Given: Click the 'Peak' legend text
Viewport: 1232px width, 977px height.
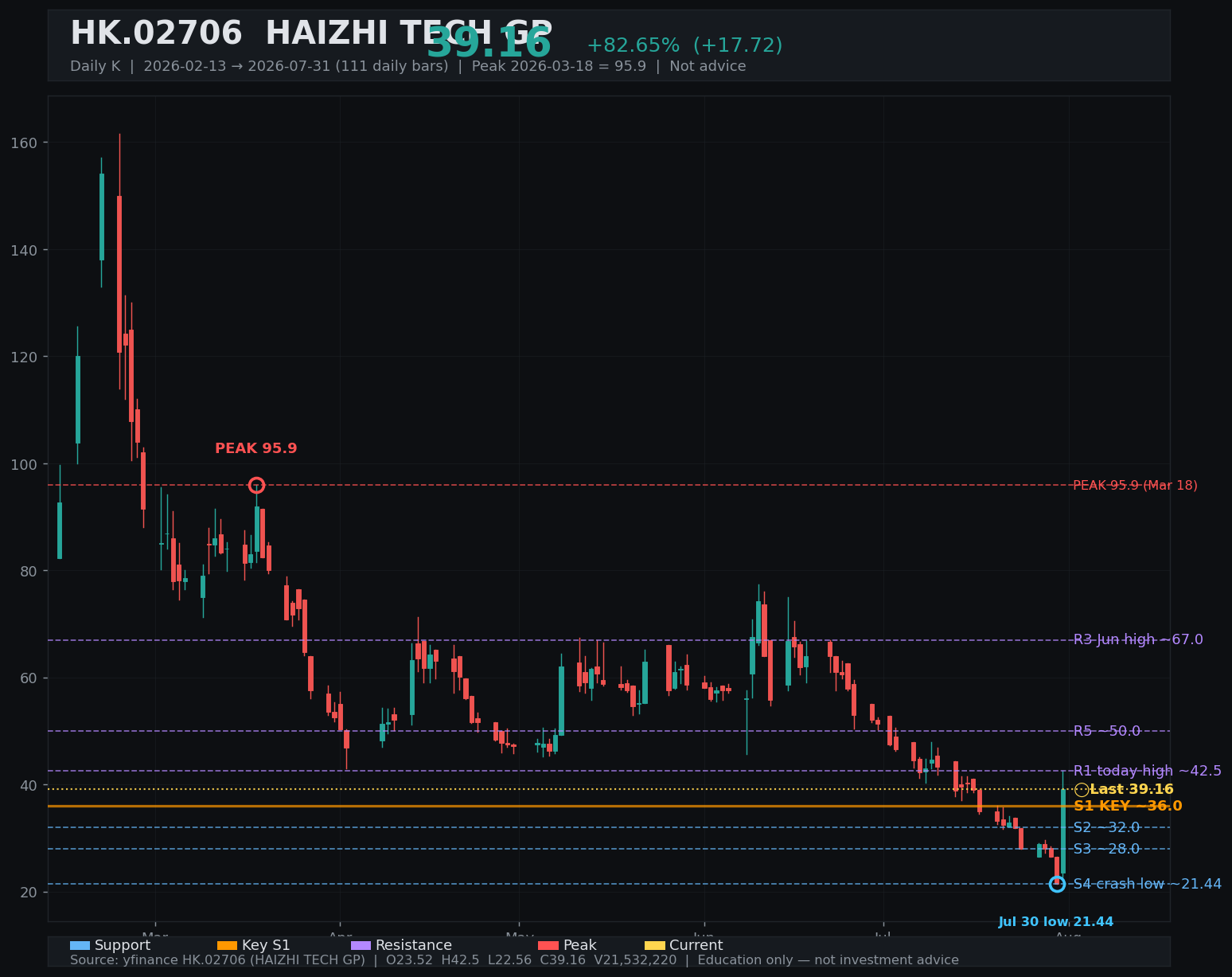Looking at the screenshot, I should coord(580,946).
